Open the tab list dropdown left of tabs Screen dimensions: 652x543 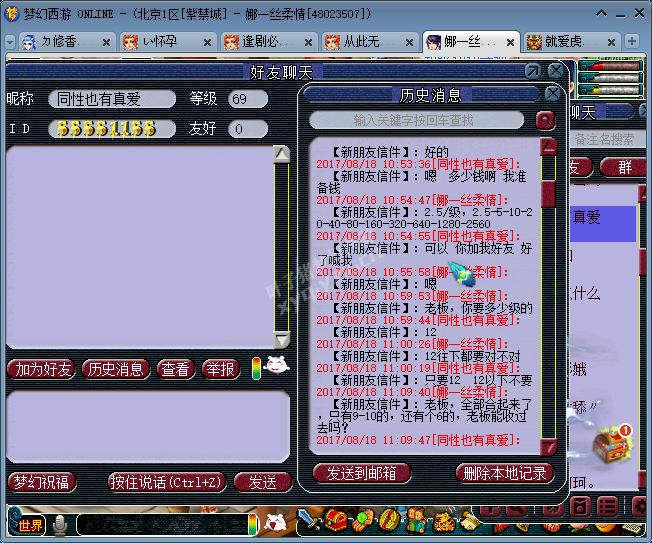[10, 42]
